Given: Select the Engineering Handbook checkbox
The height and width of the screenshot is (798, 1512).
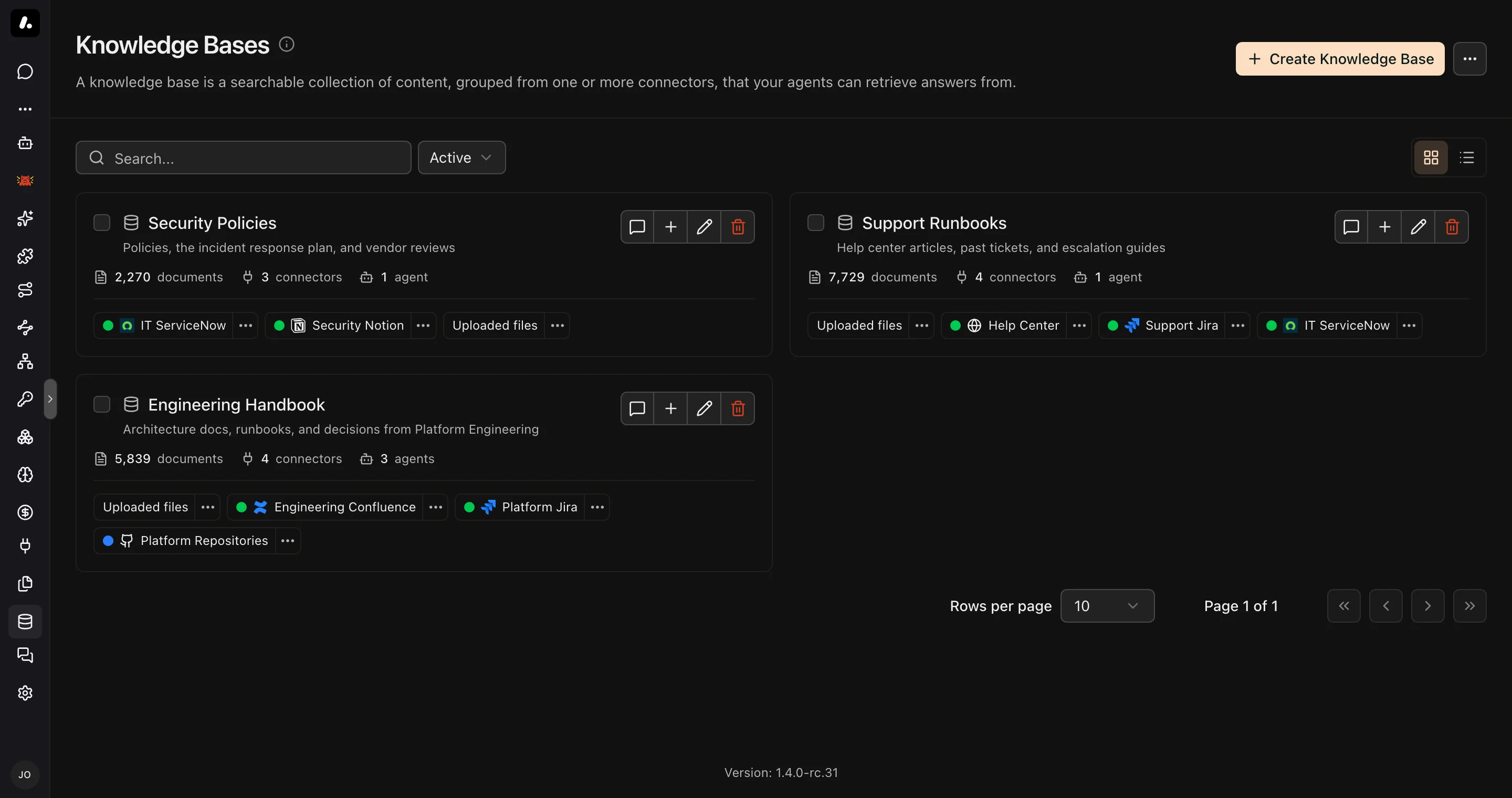Looking at the screenshot, I should (x=102, y=405).
